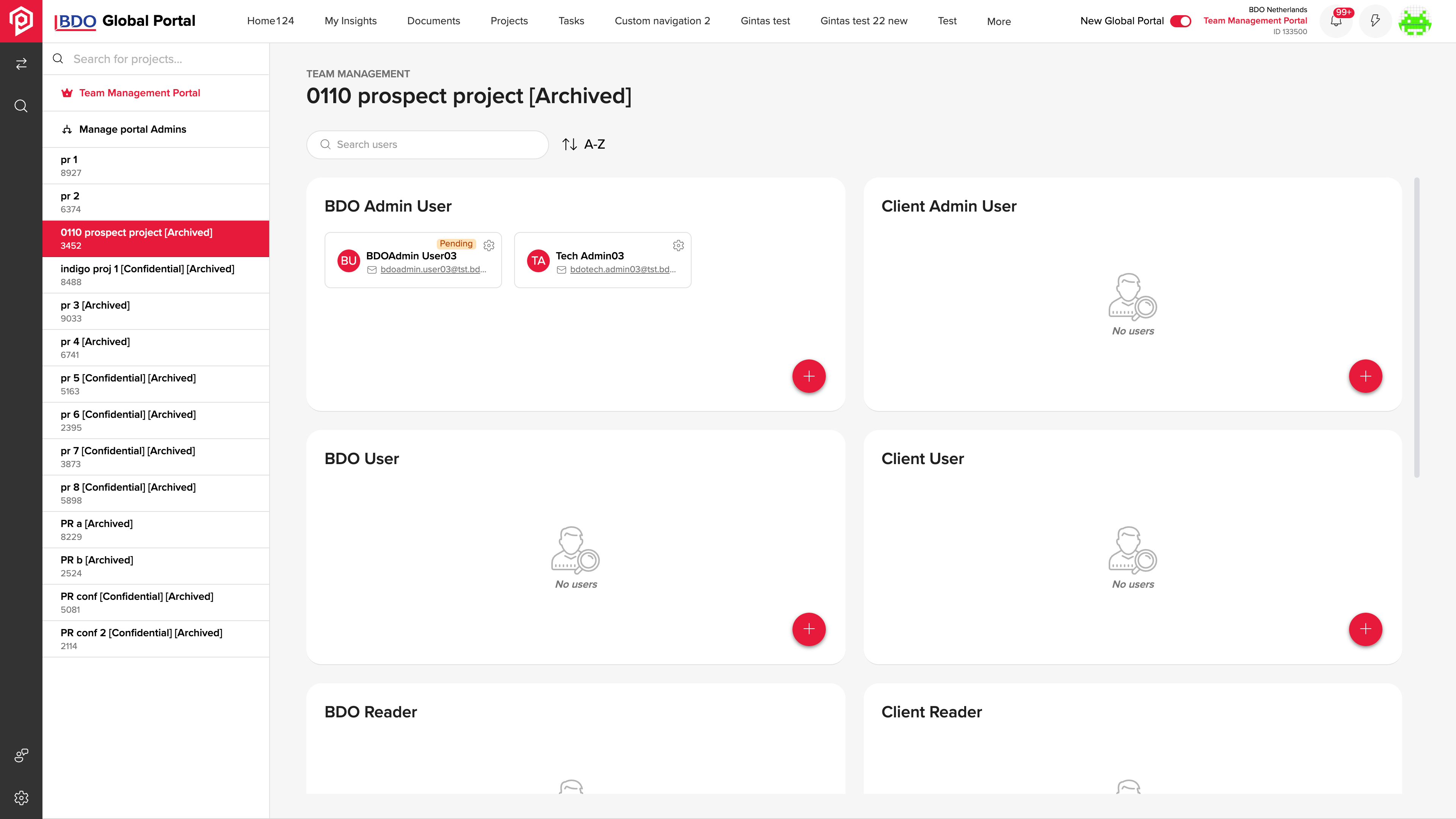The image size is (1456, 819).
Task: Add user to BDO User group
Action: click(809, 629)
